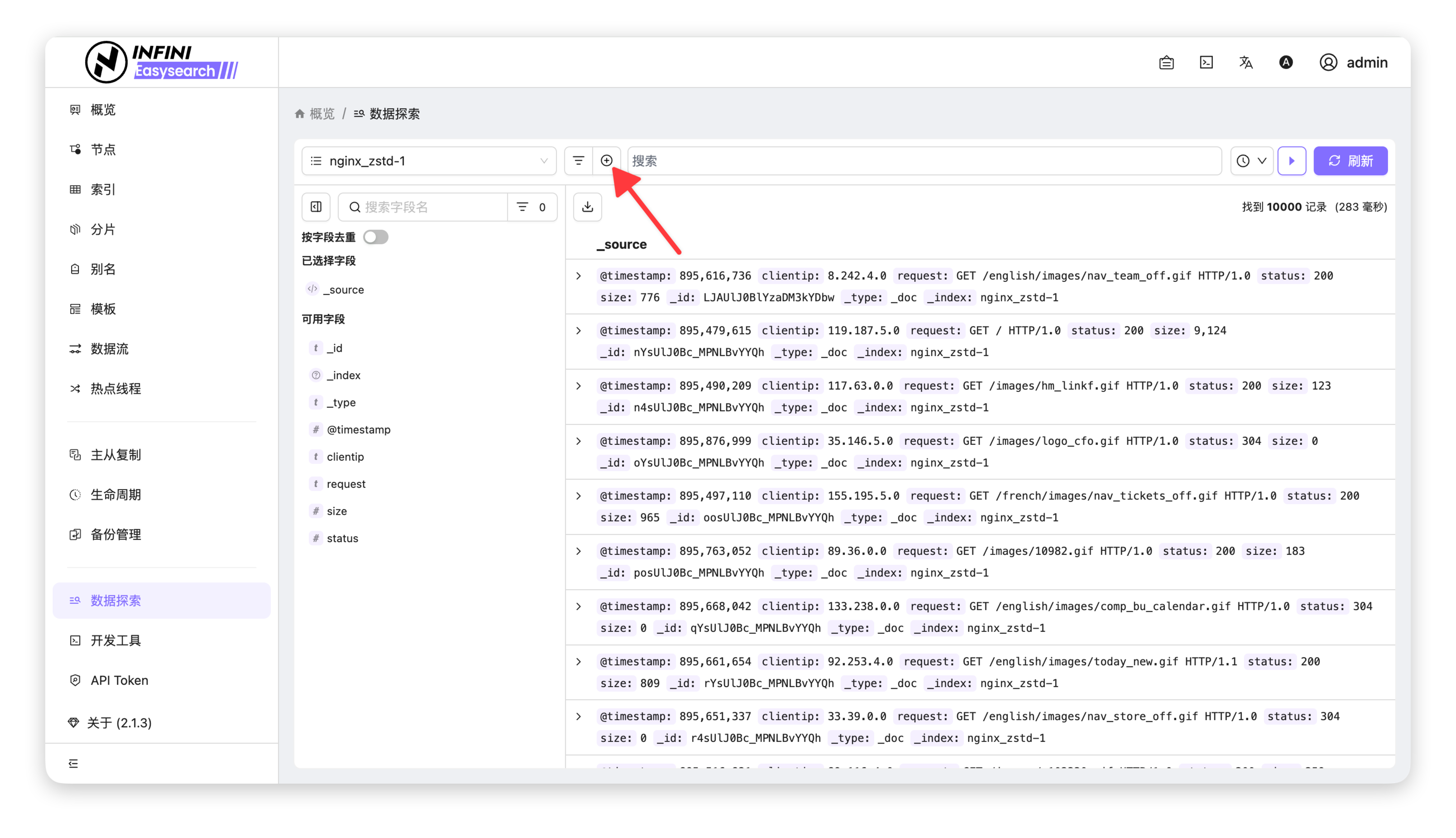Open the 备份管理 sidebar item
The image size is (1456, 838).
pos(115,534)
